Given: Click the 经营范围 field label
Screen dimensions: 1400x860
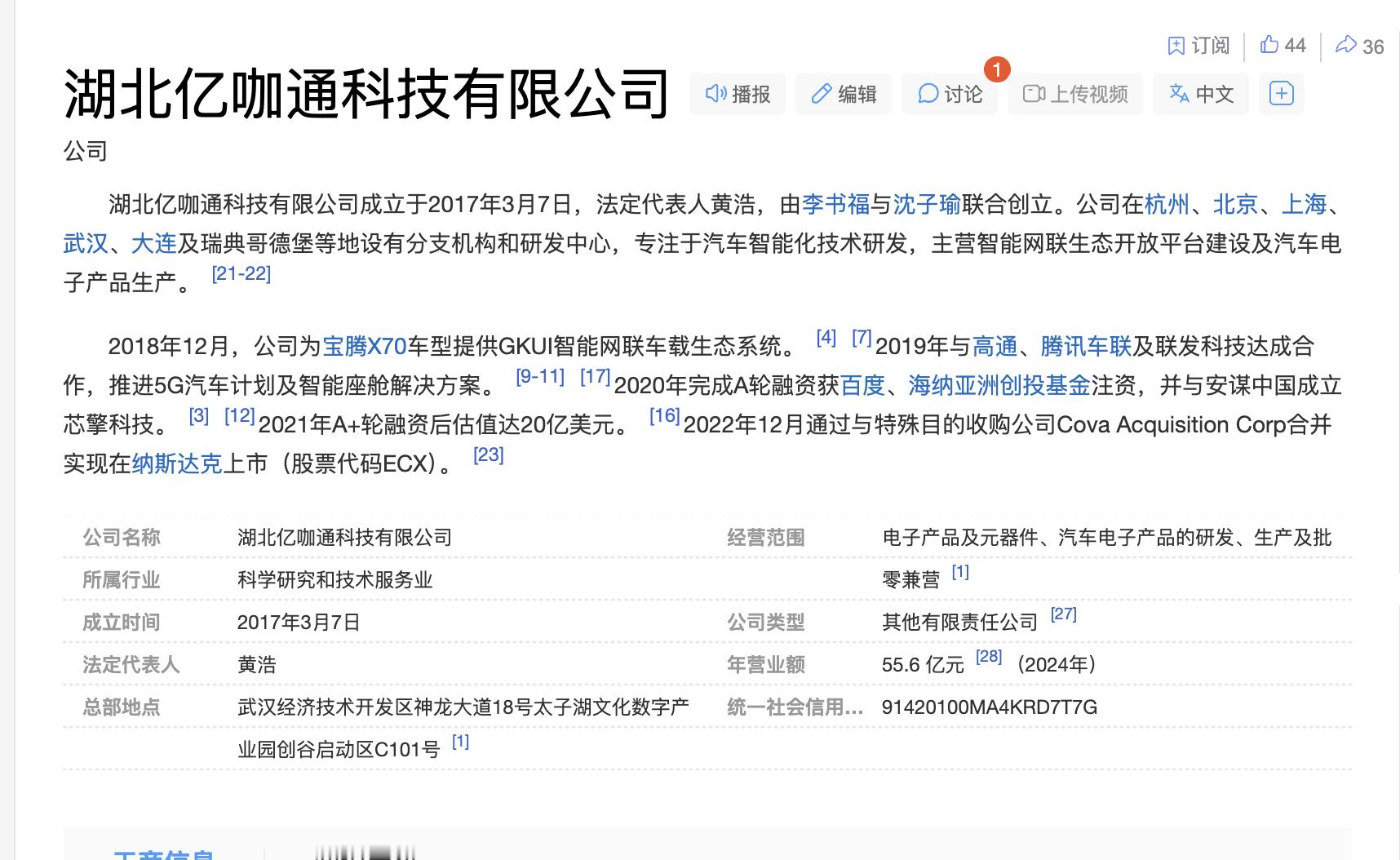Looking at the screenshot, I should point(766,538).
